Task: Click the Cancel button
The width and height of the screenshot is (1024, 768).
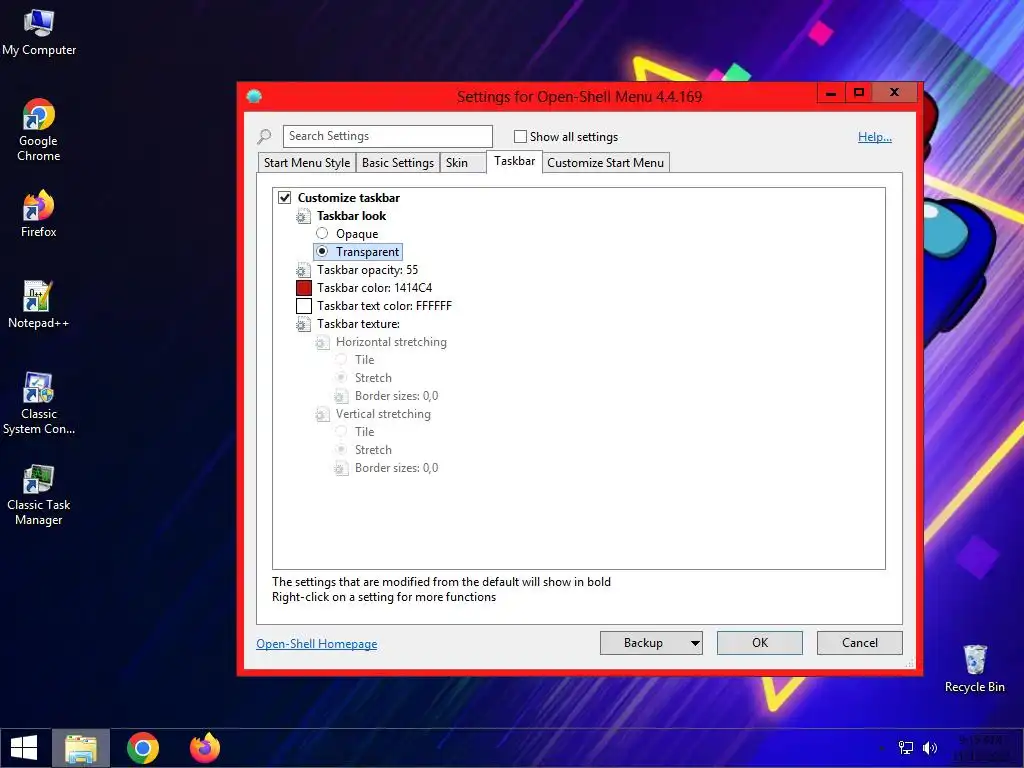Action: 859,643
